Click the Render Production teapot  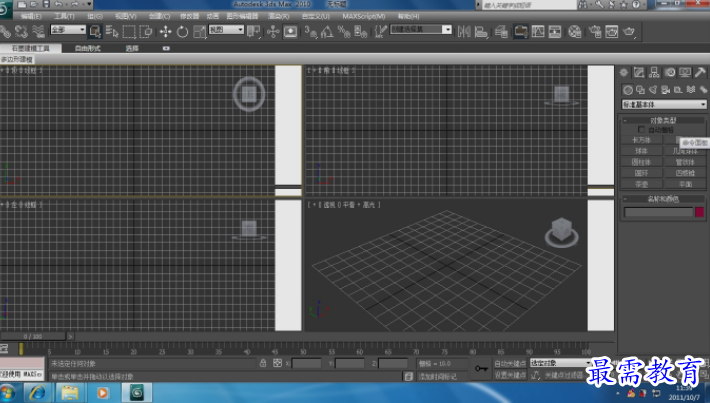point(629,31)
